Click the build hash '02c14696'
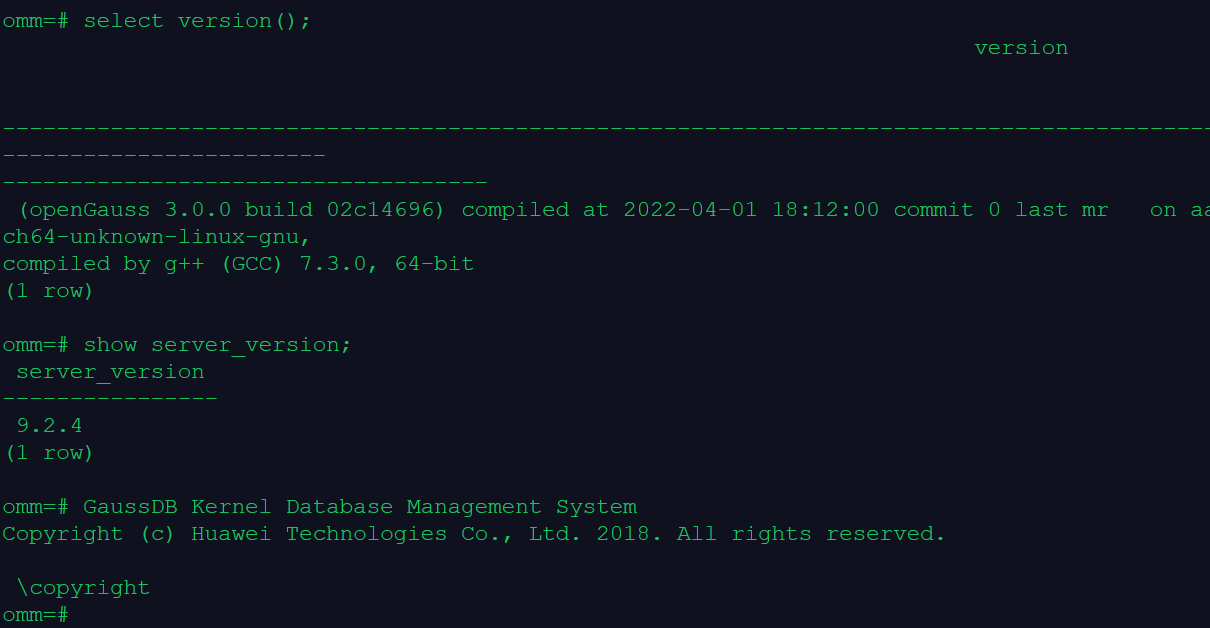Image resolution: width=1210 pixels, height=628 pixels. click(x=385, y=210)
